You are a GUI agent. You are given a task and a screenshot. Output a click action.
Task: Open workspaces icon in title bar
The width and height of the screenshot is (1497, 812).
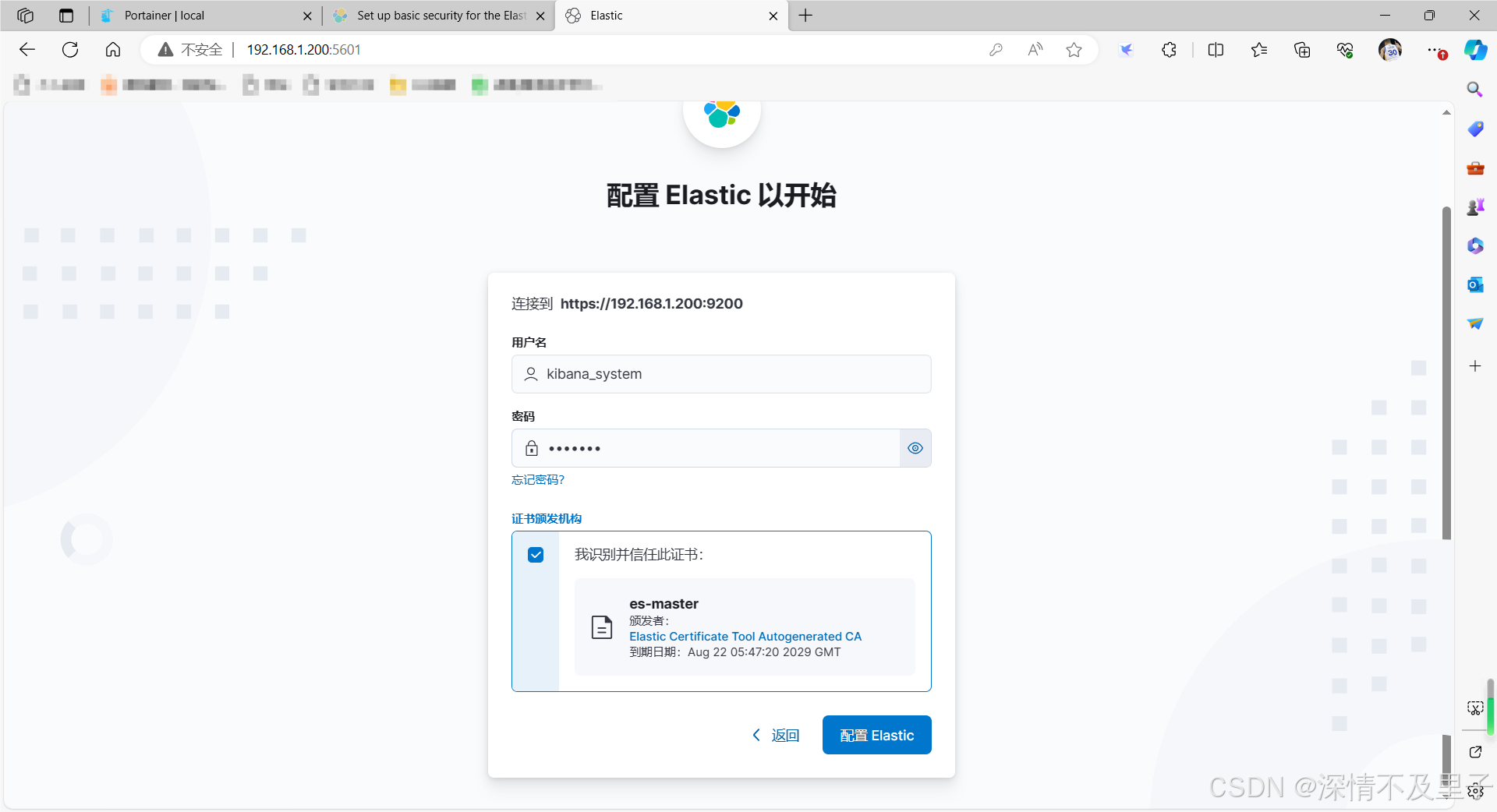coord(25,16)
